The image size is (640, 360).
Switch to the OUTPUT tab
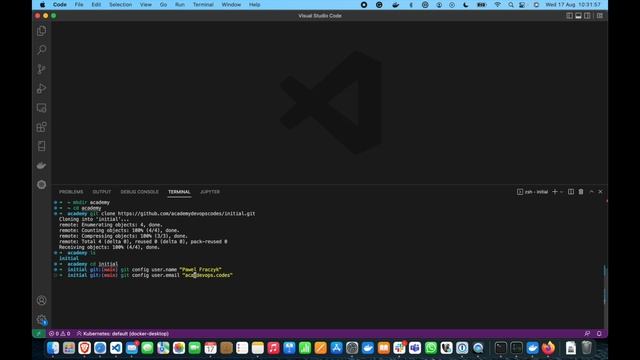102,192
